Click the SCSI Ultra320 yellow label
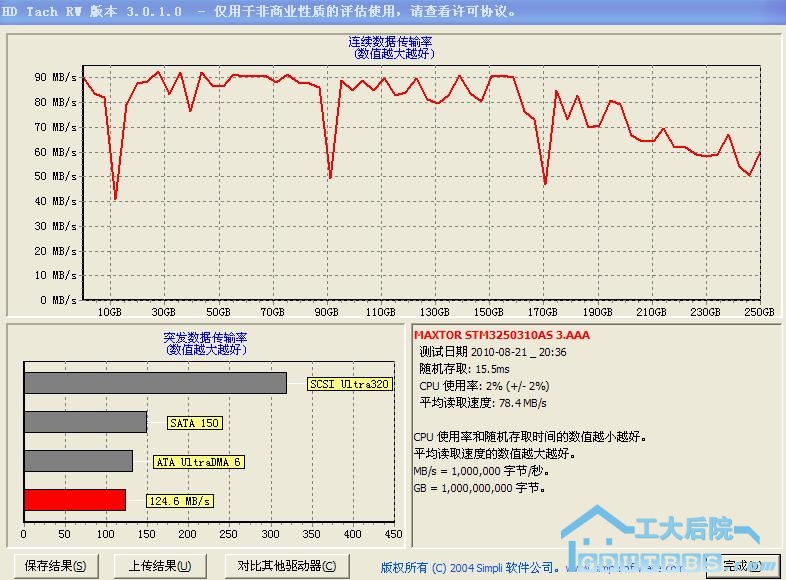786x580 pixels. point(350,384)
